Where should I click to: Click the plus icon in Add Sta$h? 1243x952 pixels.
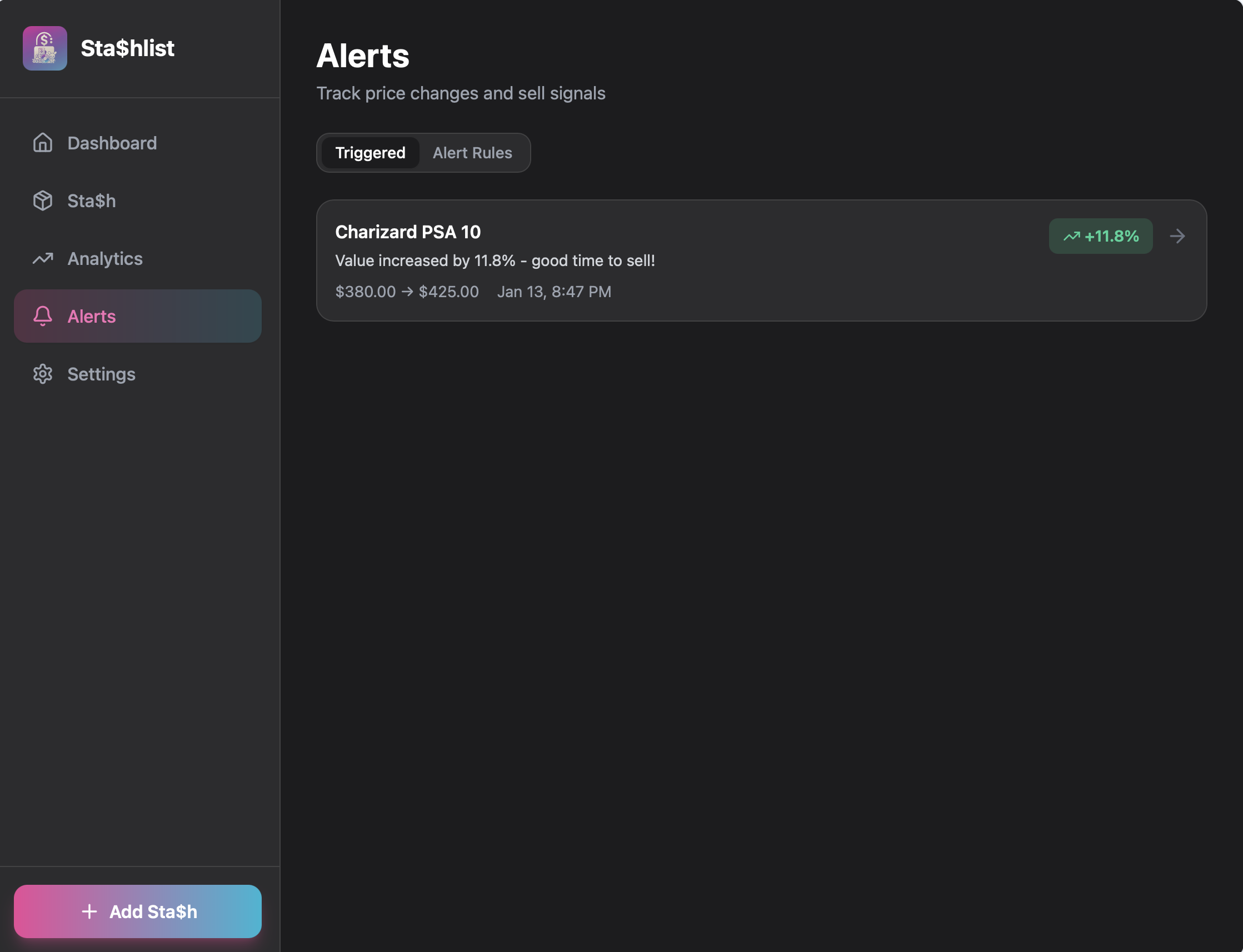pyautogui.click(x=89, y=911)
